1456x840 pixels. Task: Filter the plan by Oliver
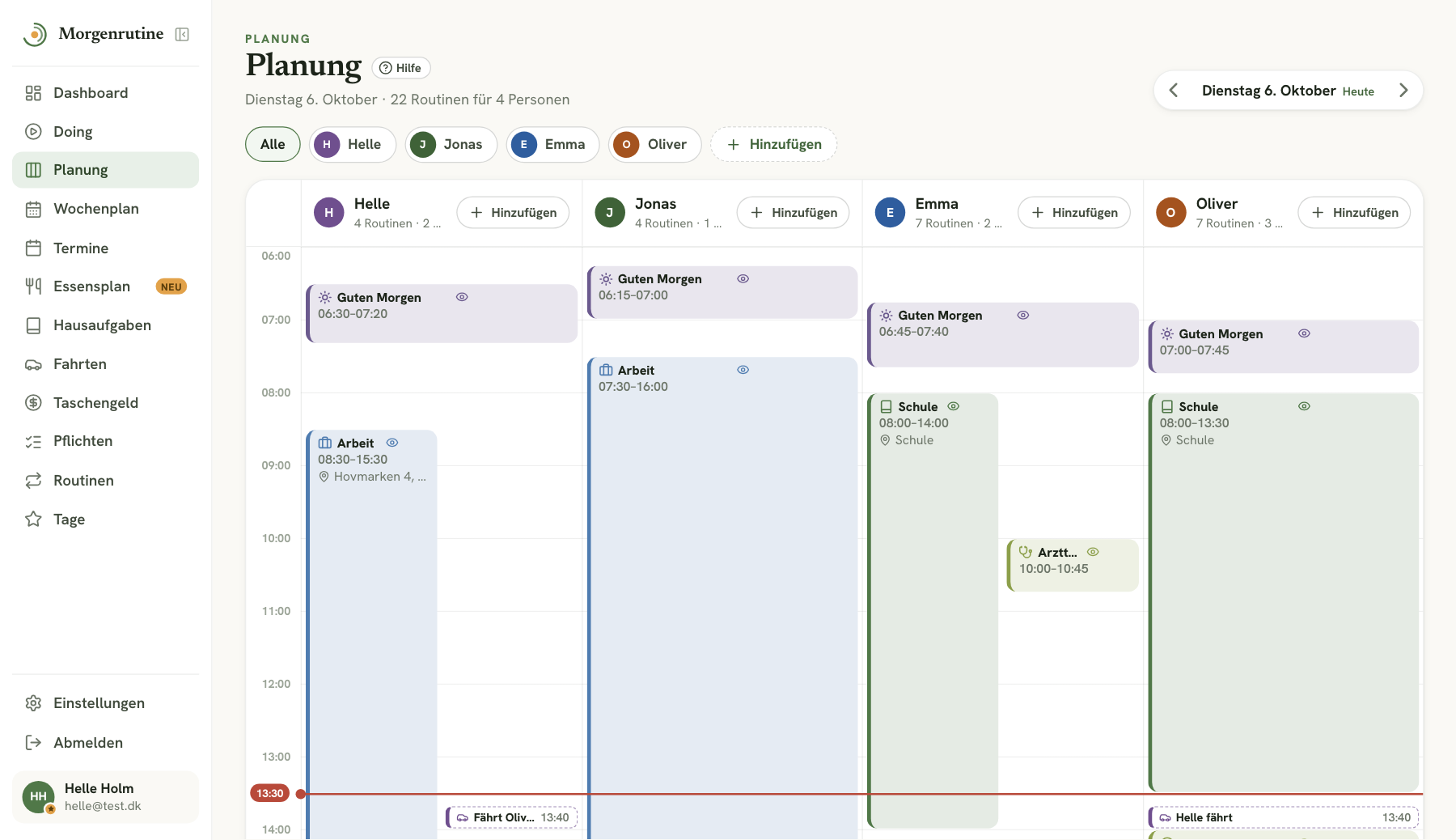pyautogui.click(x=655, y=144)
